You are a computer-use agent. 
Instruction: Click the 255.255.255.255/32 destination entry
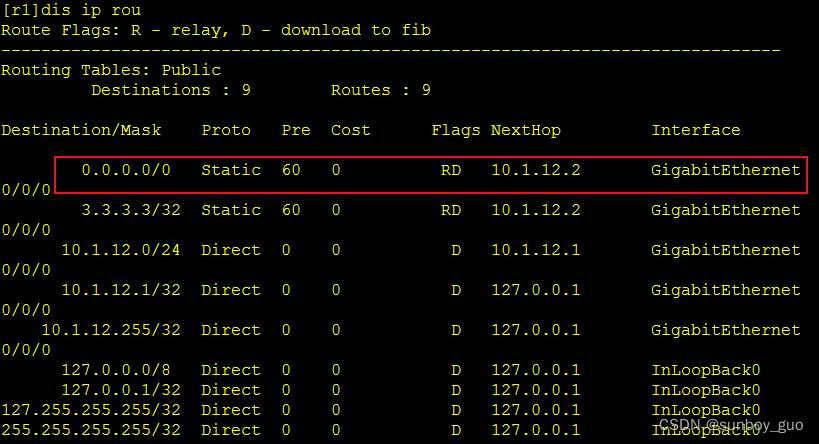click(91, 430)
